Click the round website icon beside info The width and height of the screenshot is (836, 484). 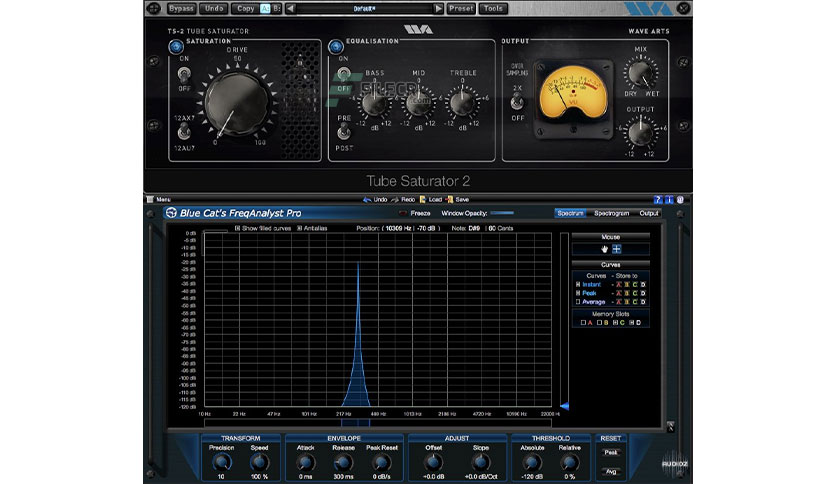(x=680, y=200)
